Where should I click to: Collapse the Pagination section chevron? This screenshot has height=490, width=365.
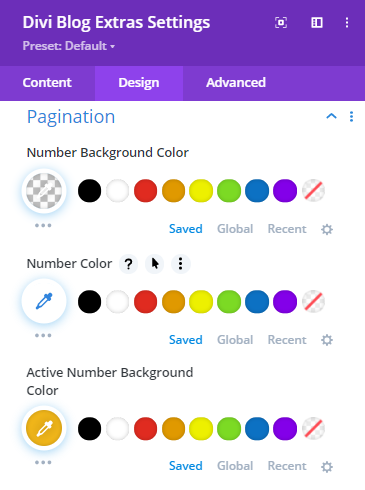331,116
